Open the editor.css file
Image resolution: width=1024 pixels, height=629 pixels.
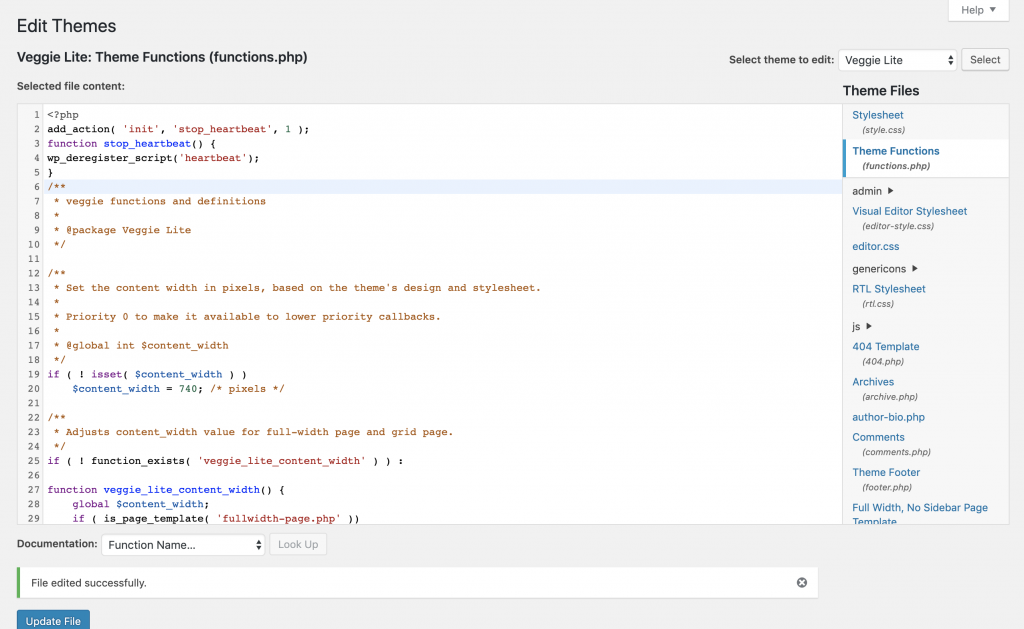pyautogui.click(x=875, y=246)
